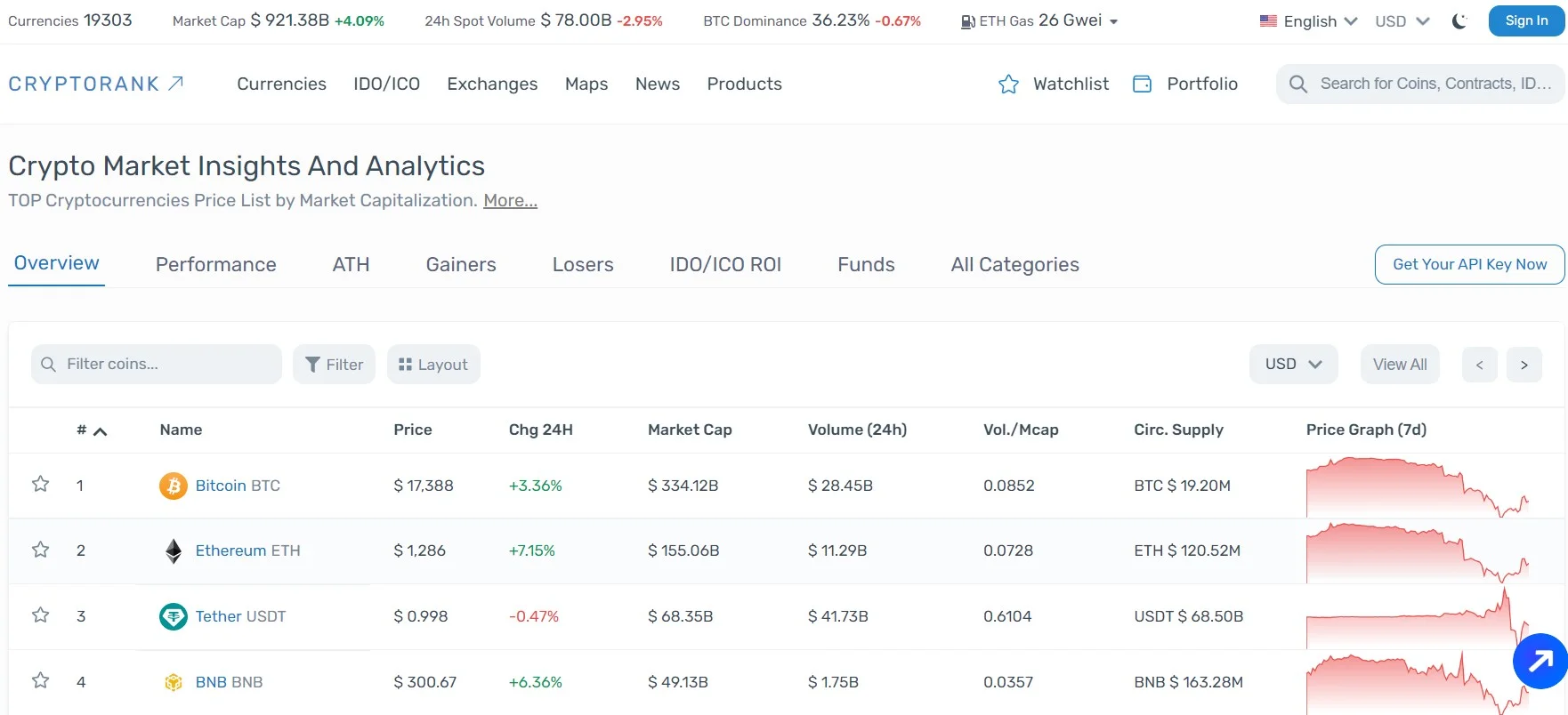Open the top-bar USD currency dropdown
This screenshot has width=1568, height=715.
(1402, 21)
